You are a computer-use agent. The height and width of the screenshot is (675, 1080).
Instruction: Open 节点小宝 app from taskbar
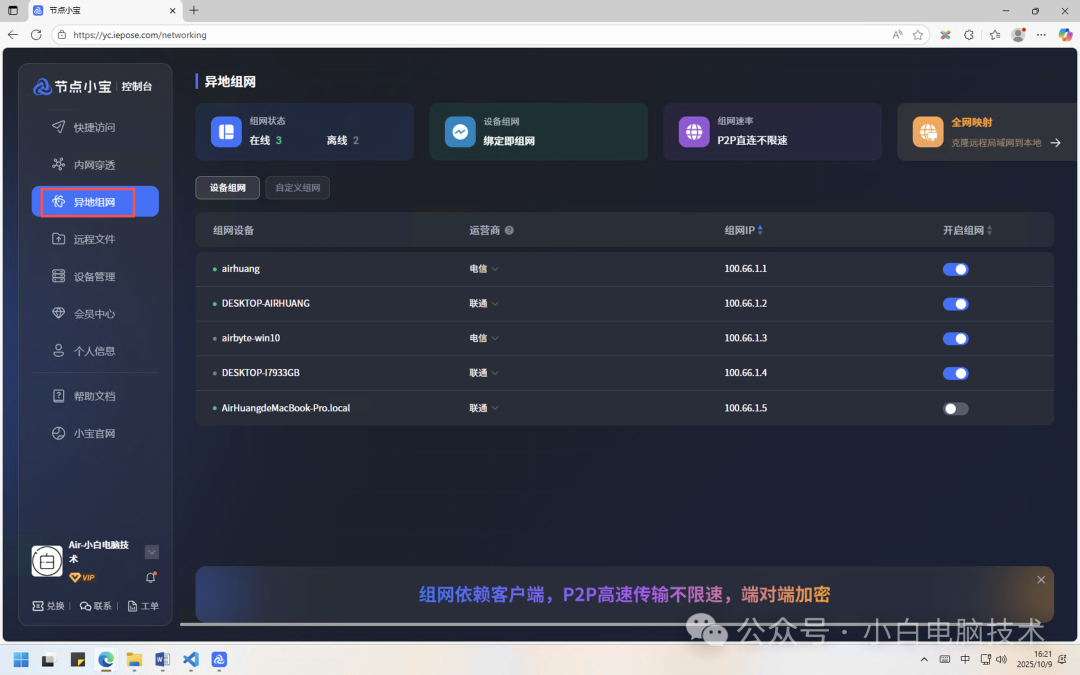(219, 659)
